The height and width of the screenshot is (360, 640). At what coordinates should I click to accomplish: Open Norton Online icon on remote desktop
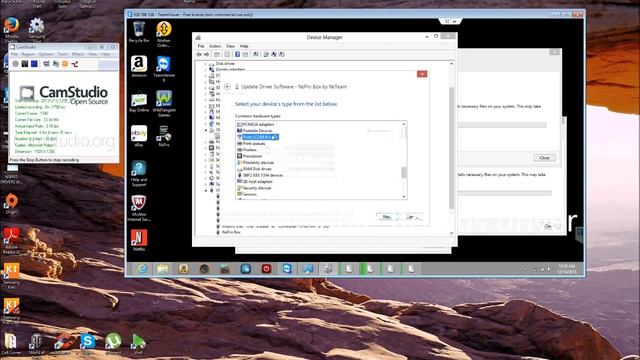click(x=164, y=34)
